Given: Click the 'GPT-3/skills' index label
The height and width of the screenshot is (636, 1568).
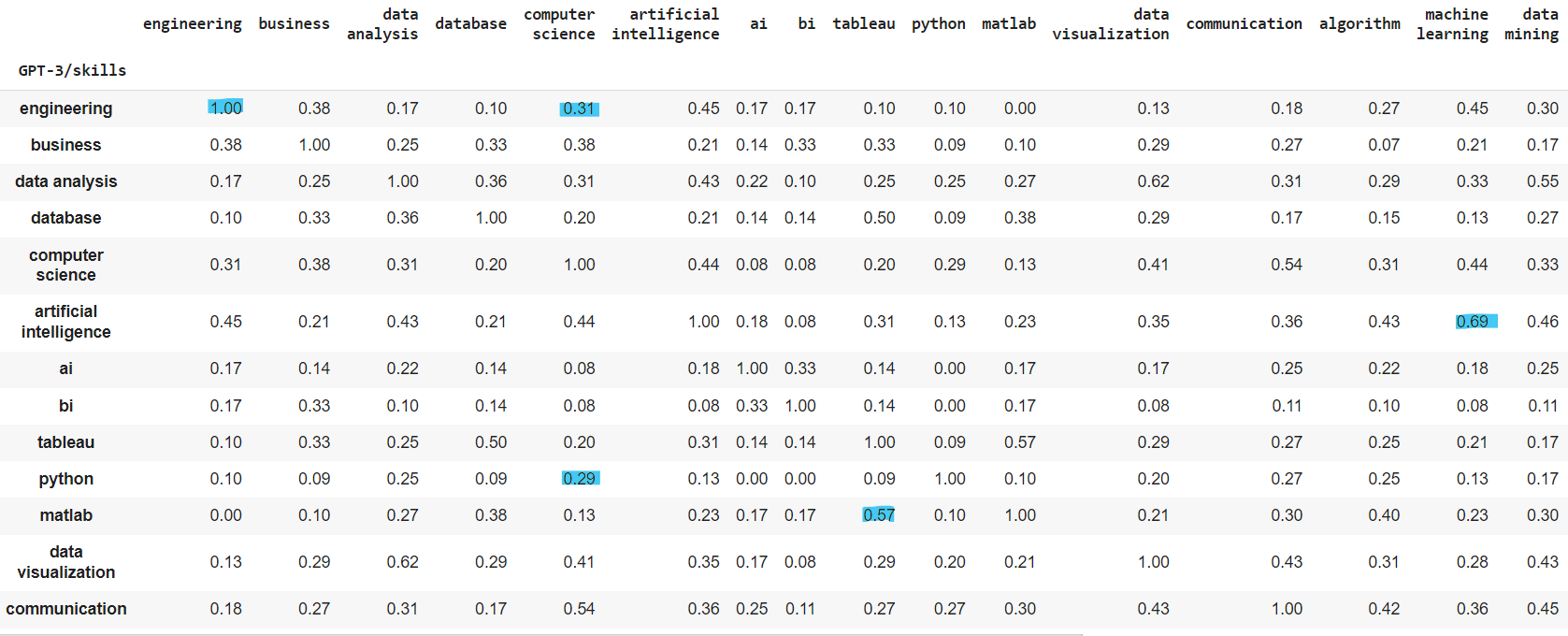Looking at the screenshot, I should pos(72,70).
